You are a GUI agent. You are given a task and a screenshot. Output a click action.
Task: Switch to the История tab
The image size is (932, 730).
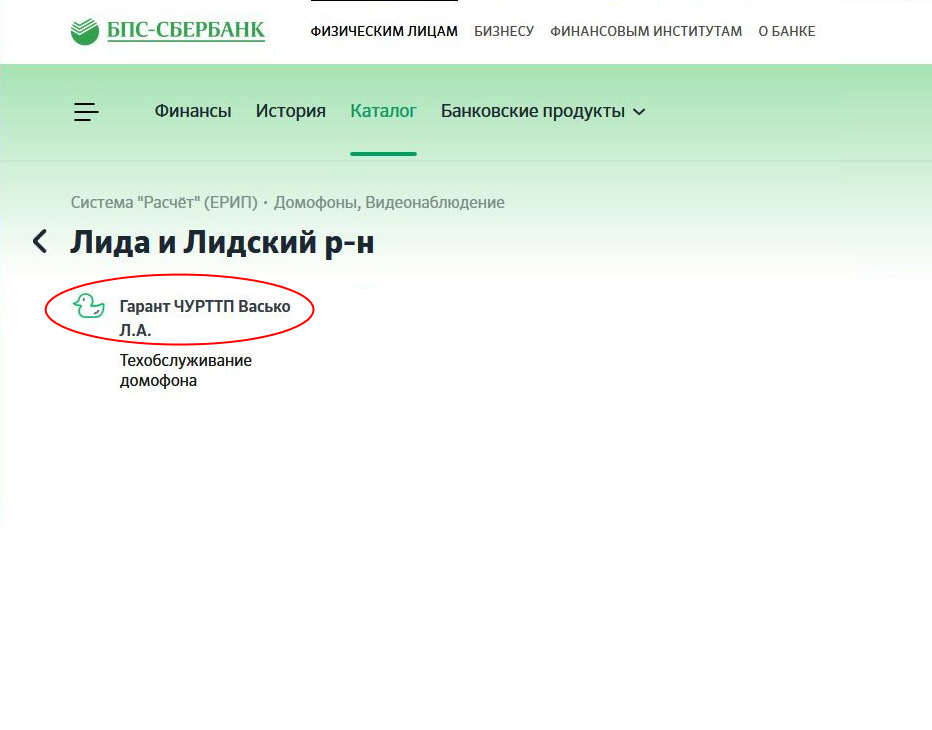[291, 111]
